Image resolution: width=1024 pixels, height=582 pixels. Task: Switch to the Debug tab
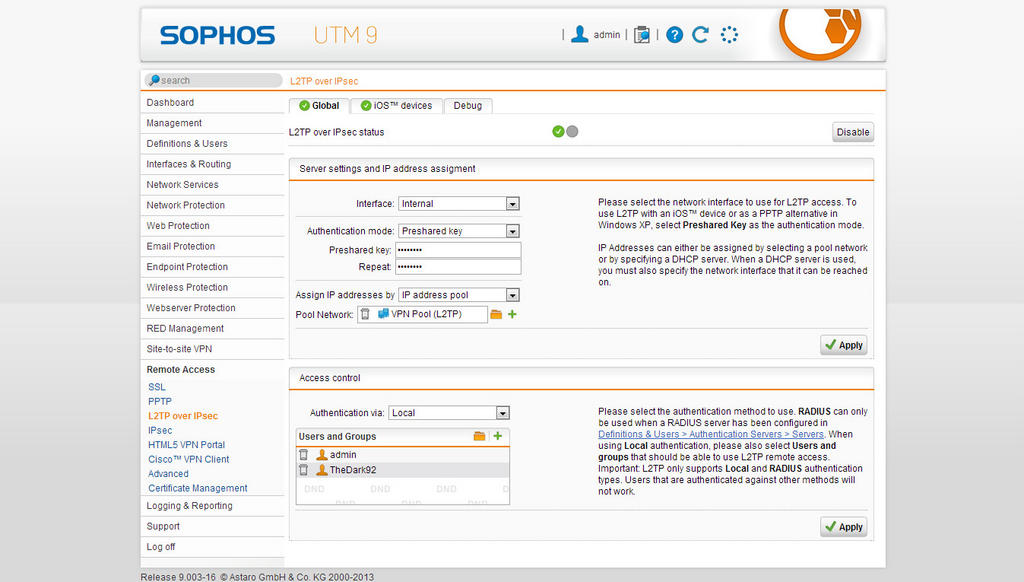point(468,106)
